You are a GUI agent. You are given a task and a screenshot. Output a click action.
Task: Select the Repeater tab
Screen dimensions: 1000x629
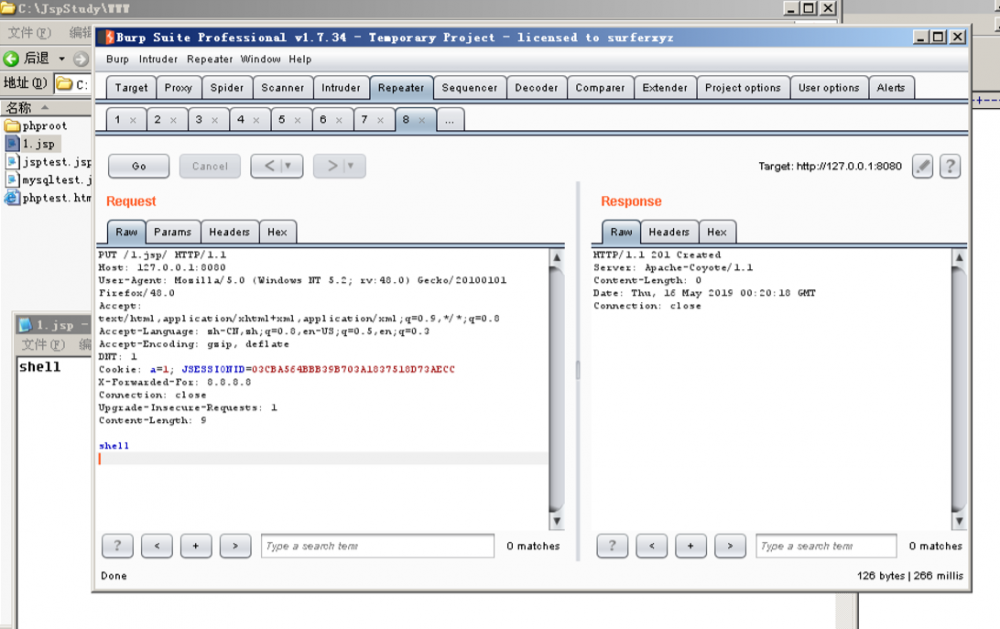[x=401, y=88]
